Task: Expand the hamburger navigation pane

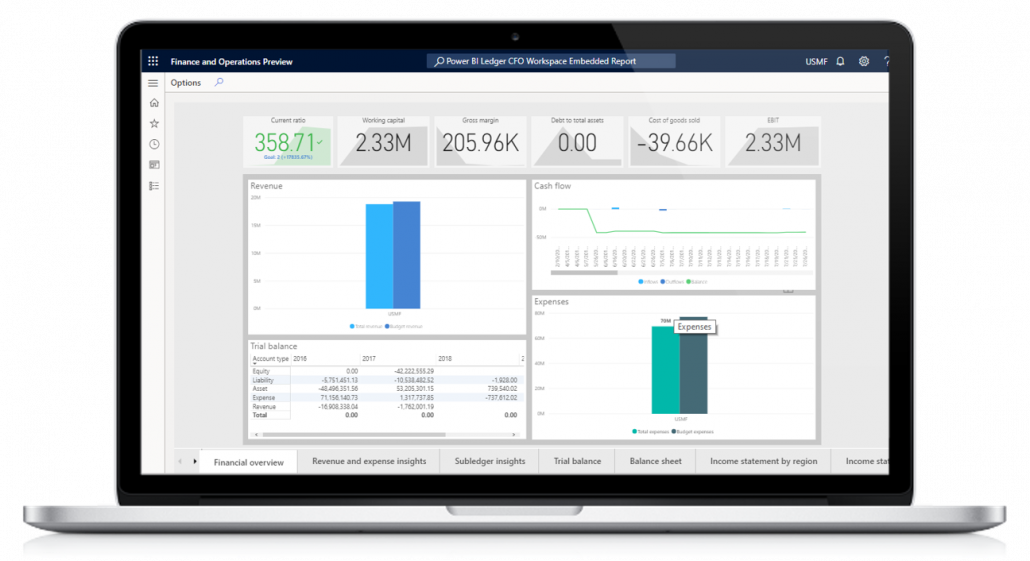Action: point(153,83)
